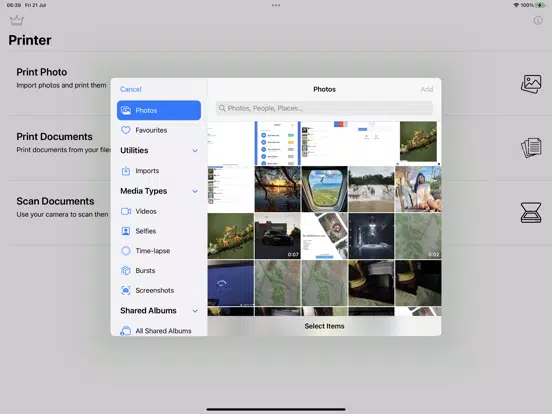Focus the Photos, People, Places search field
This screenshot has height=414, width=552.
(x=324, y=108)
